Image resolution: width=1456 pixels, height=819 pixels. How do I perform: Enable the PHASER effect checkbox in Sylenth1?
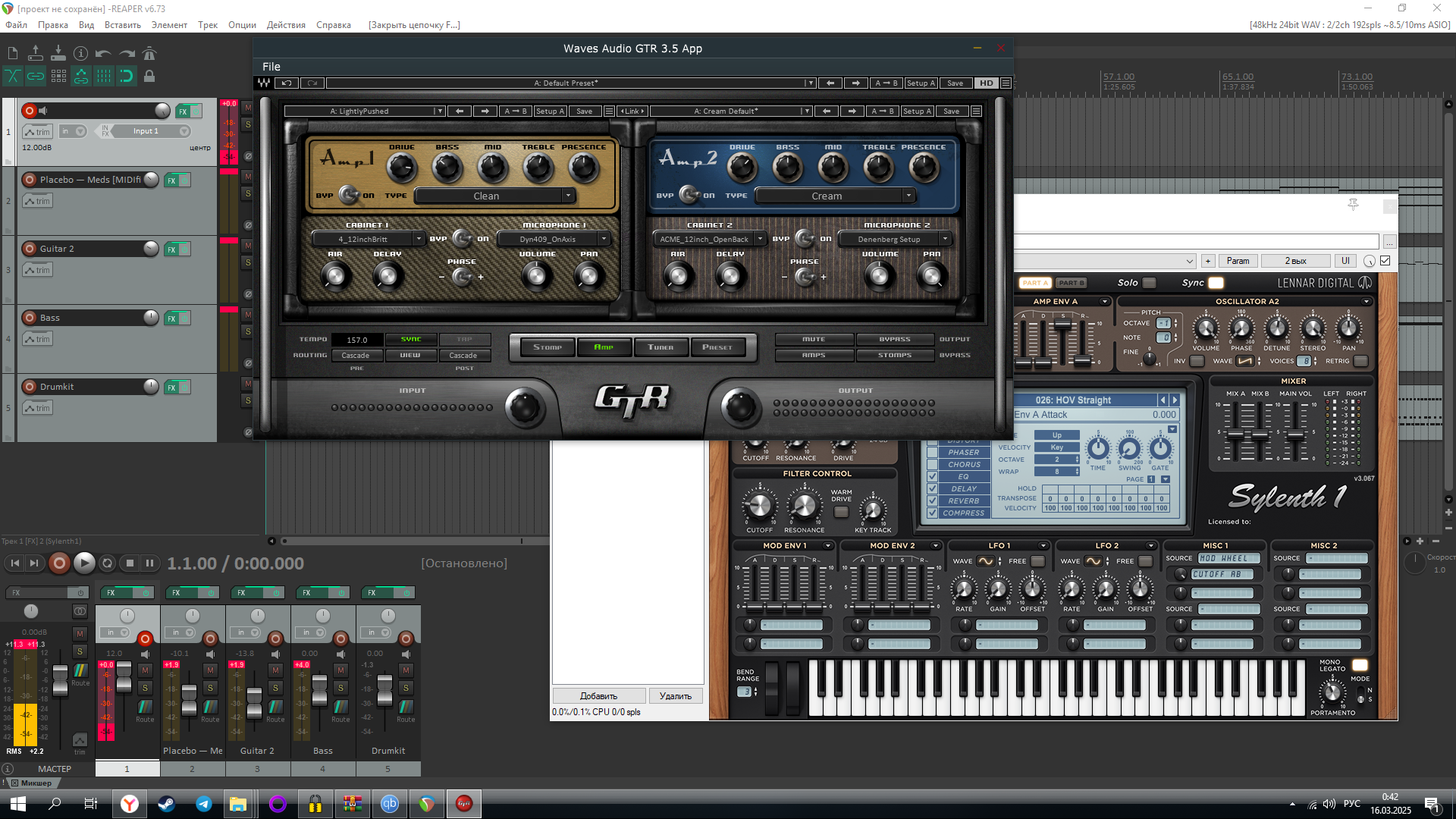(932, 453)
